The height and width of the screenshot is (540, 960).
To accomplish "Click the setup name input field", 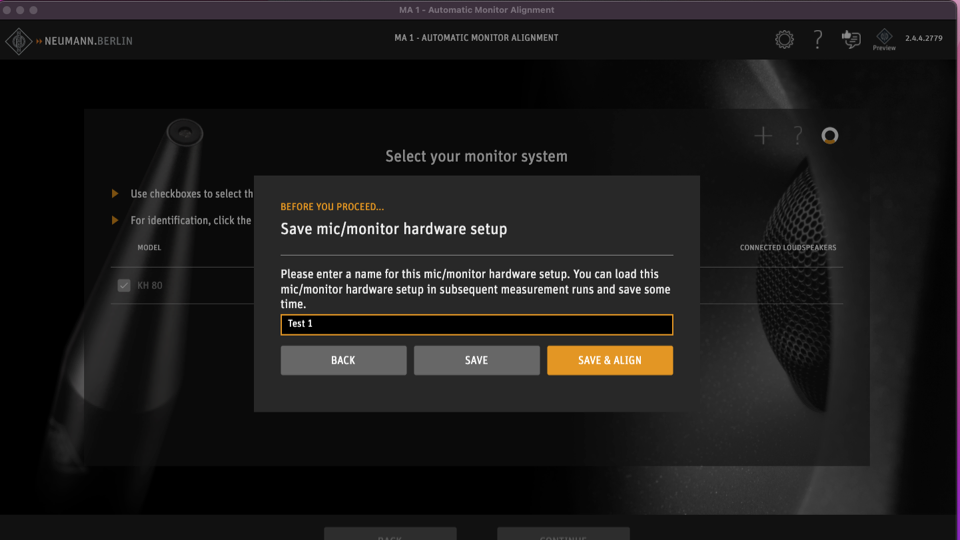I will (x=476, y=324).
